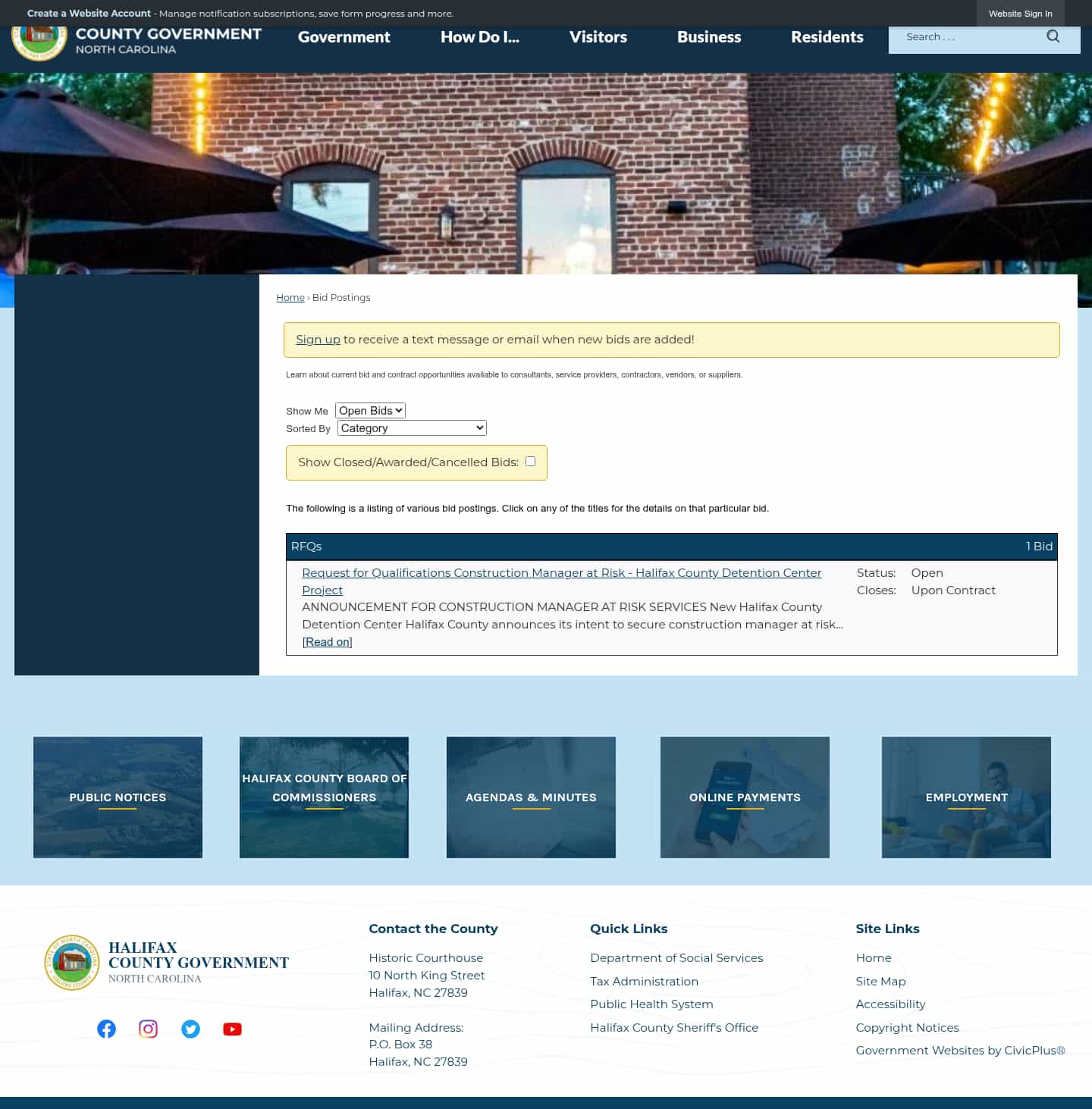Open the How Do I... menu
1092x1109 pixels.
pyautogui.click(x=480, y=36)
